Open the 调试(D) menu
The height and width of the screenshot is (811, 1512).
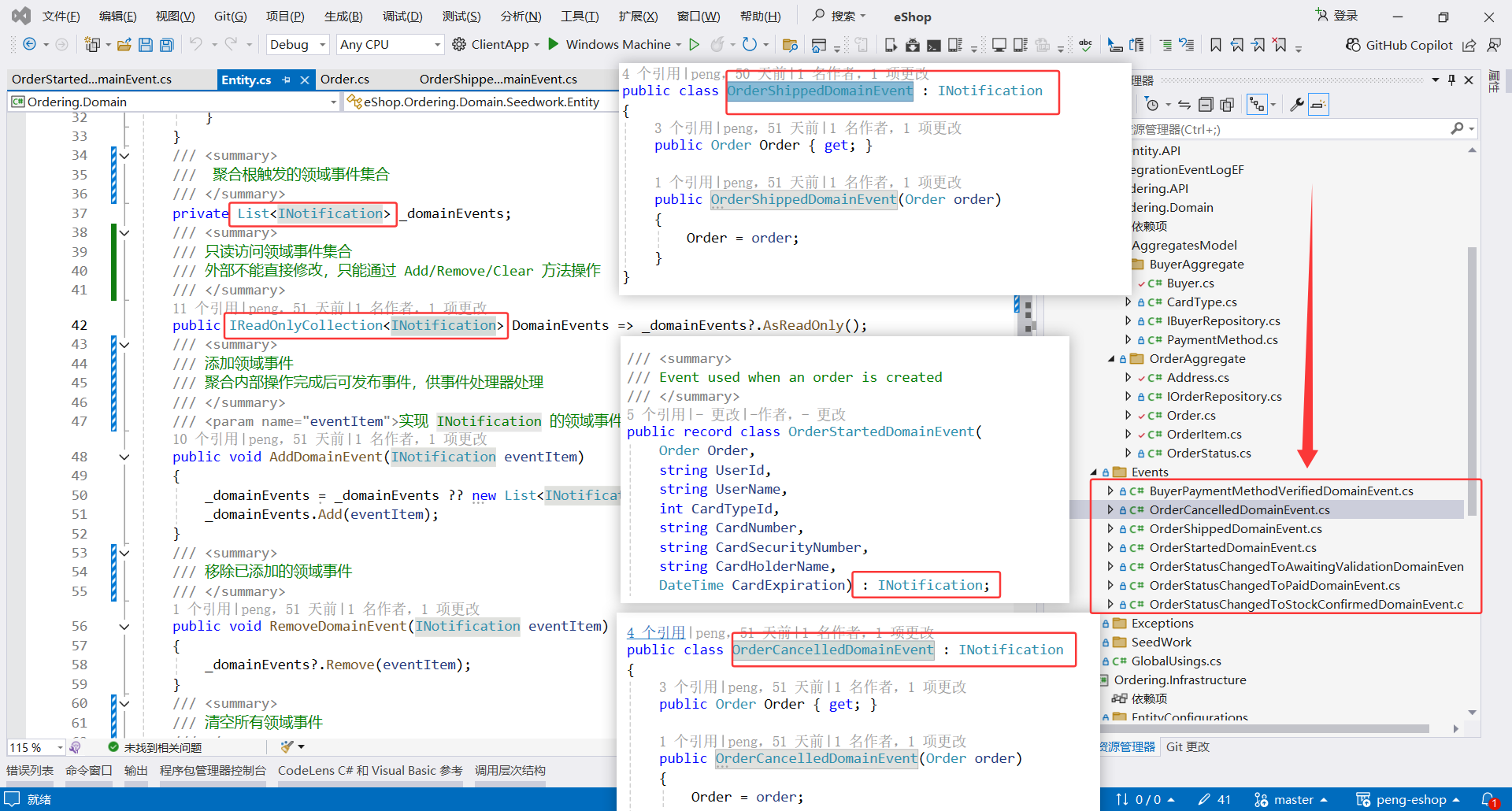402,17
